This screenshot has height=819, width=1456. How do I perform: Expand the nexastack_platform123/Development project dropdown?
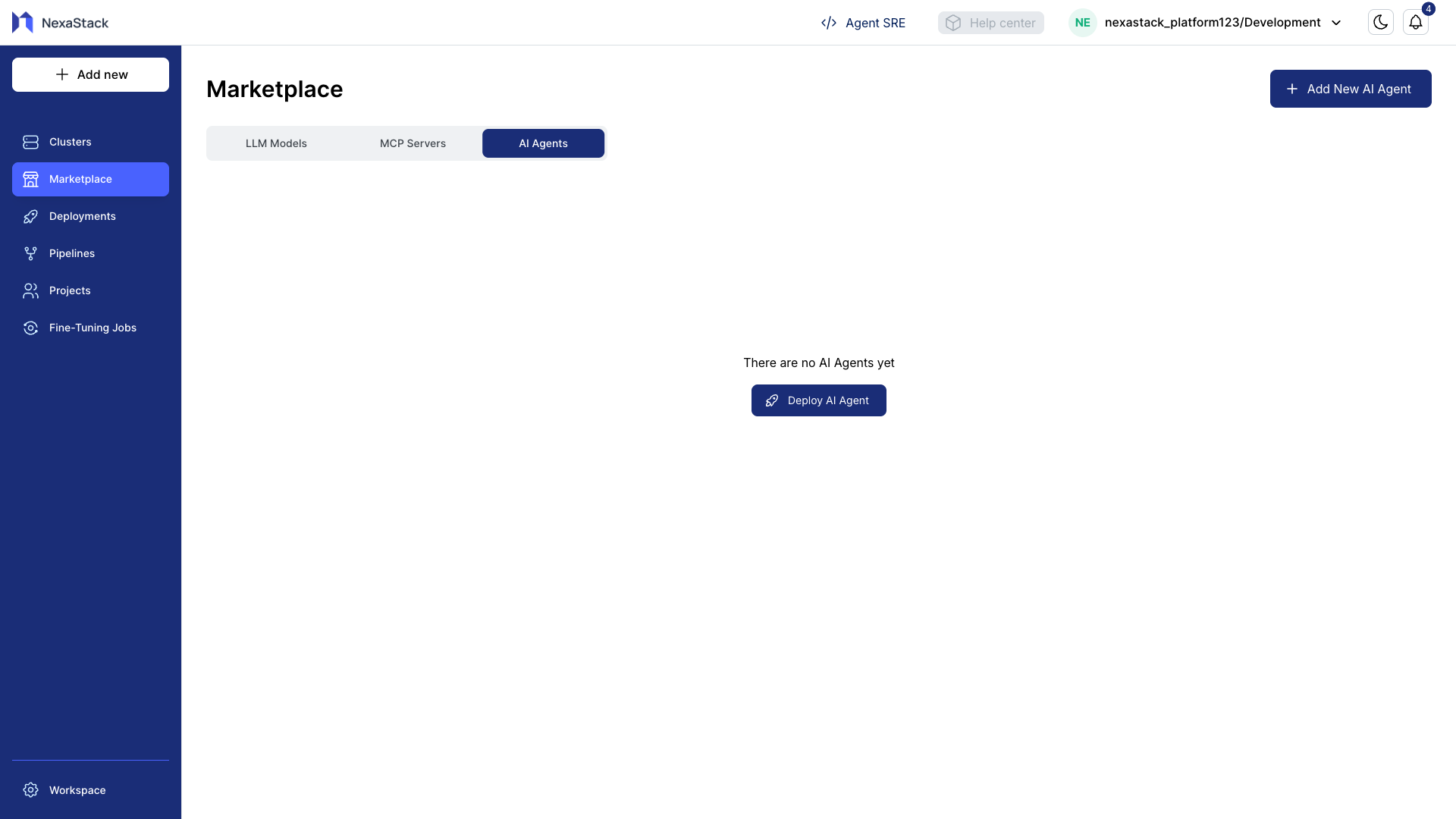[1336, 23]
